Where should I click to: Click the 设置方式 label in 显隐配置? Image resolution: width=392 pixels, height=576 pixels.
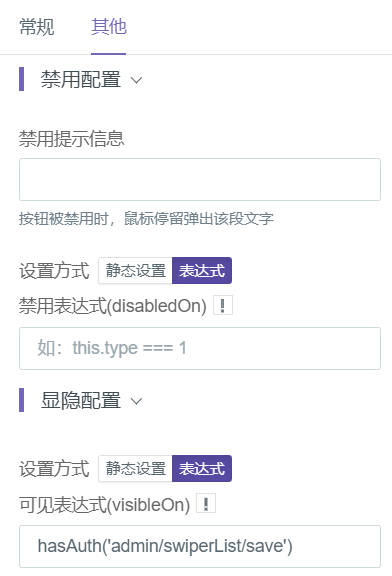click(54, 469)
